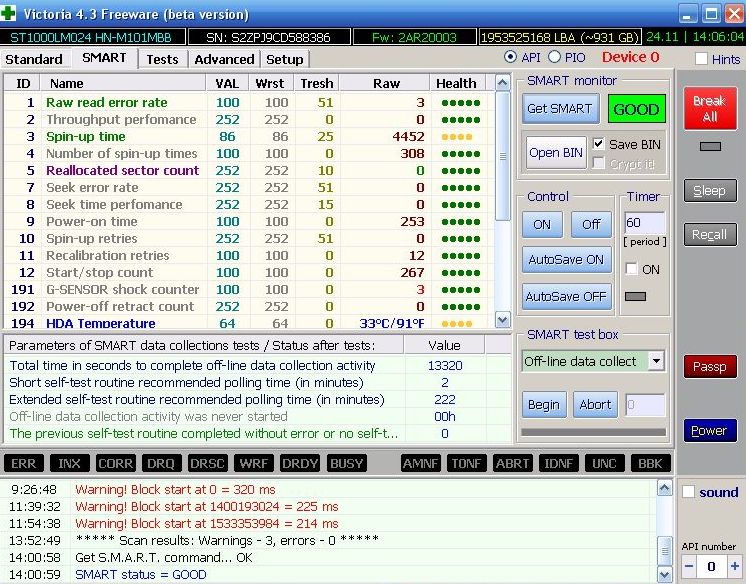Select the API radio button

click(x=510, y=57)
